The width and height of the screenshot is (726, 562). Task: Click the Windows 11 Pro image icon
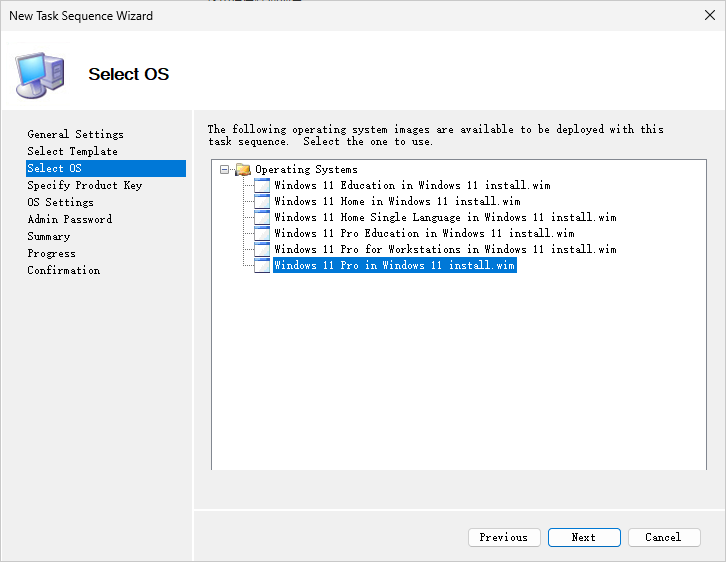click(262, 265)
